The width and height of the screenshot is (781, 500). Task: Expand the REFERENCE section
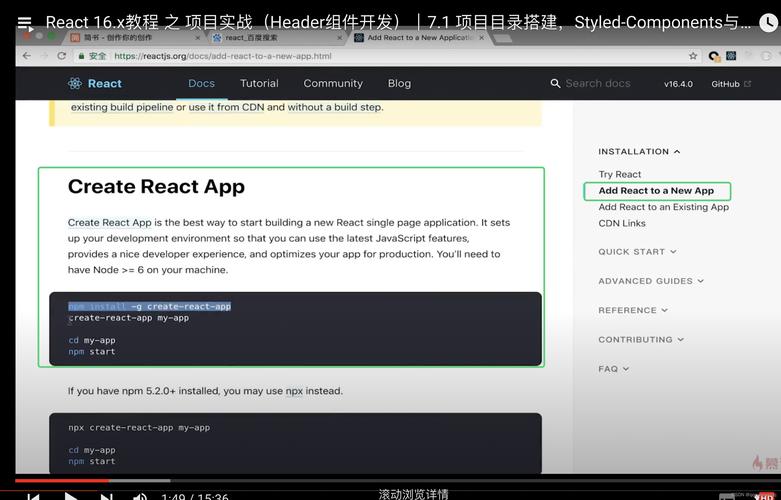click(633, 310)
